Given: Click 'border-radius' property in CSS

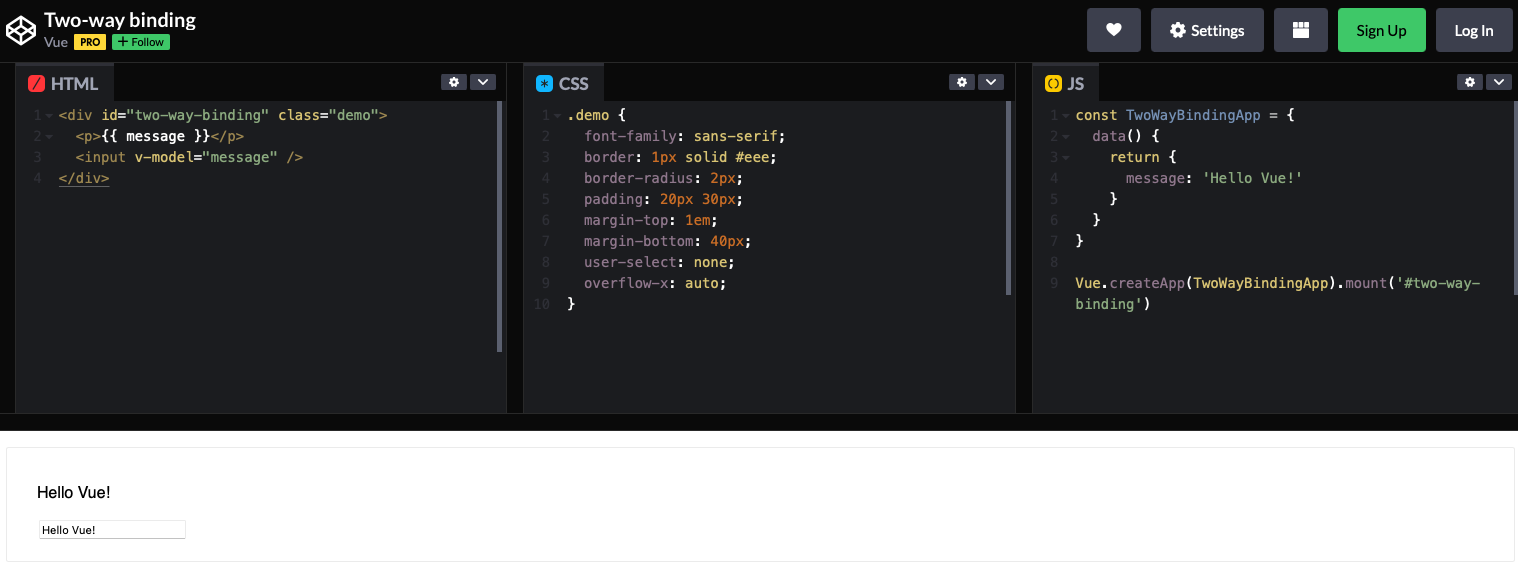Looking at the screenshot, I should pyautogui.click(x=639, y=178).
